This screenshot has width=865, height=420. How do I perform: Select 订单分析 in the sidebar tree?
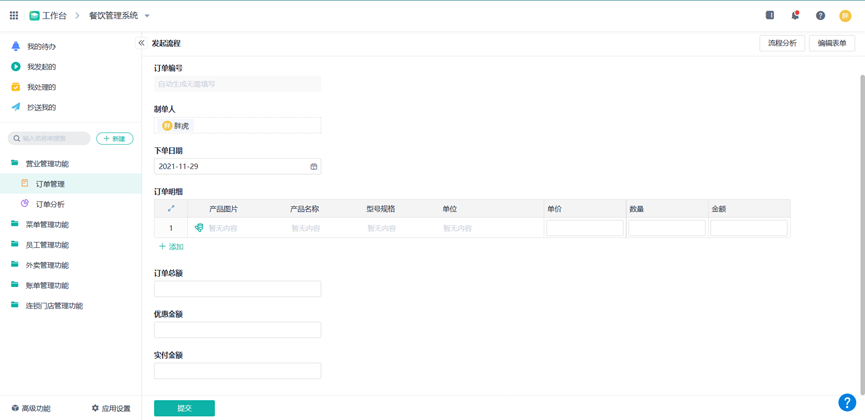click(50, 204)
